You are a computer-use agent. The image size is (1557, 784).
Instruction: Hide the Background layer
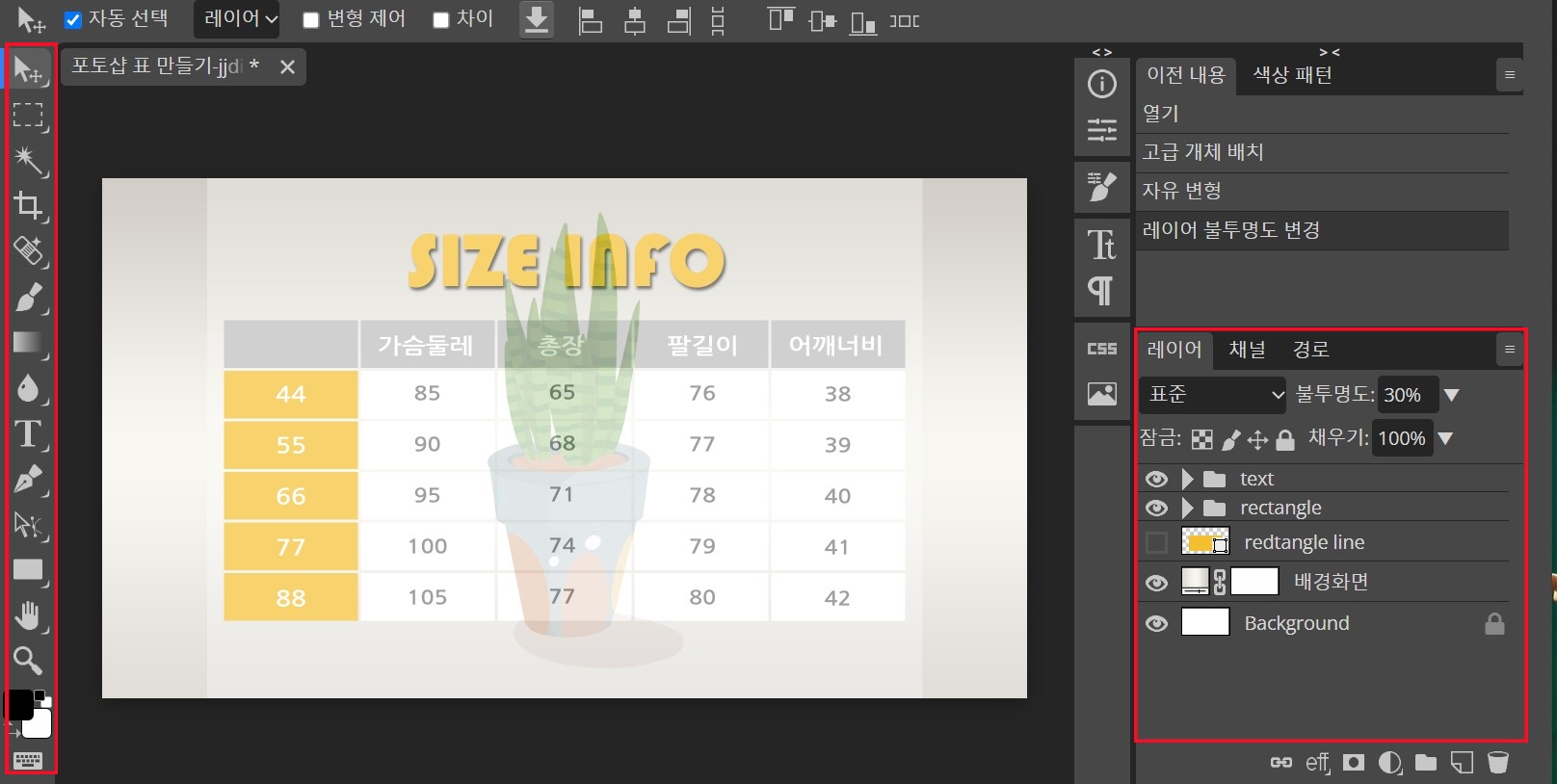click(x=1156, y=623)
